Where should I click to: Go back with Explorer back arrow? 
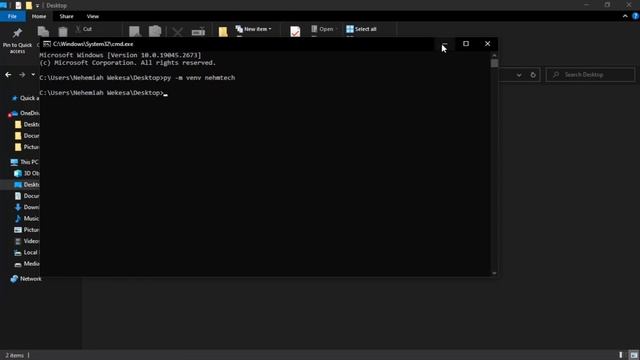click(x=8, y=75)
